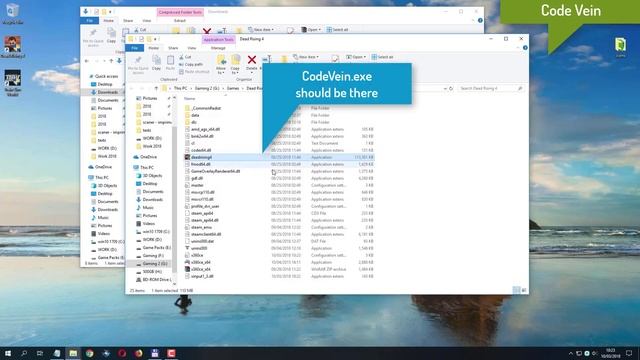Screen dimensions: 640x360
Task: Open Task View from the taskbar
Action: point(40,353)
